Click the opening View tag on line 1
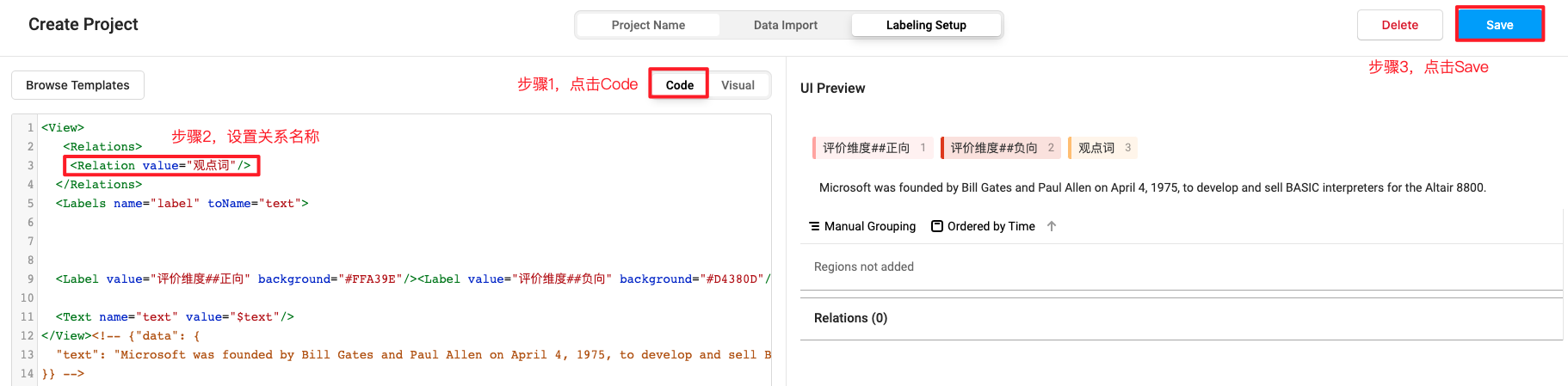This screenshot has width=1568, height=386. (x=63, y=128)
